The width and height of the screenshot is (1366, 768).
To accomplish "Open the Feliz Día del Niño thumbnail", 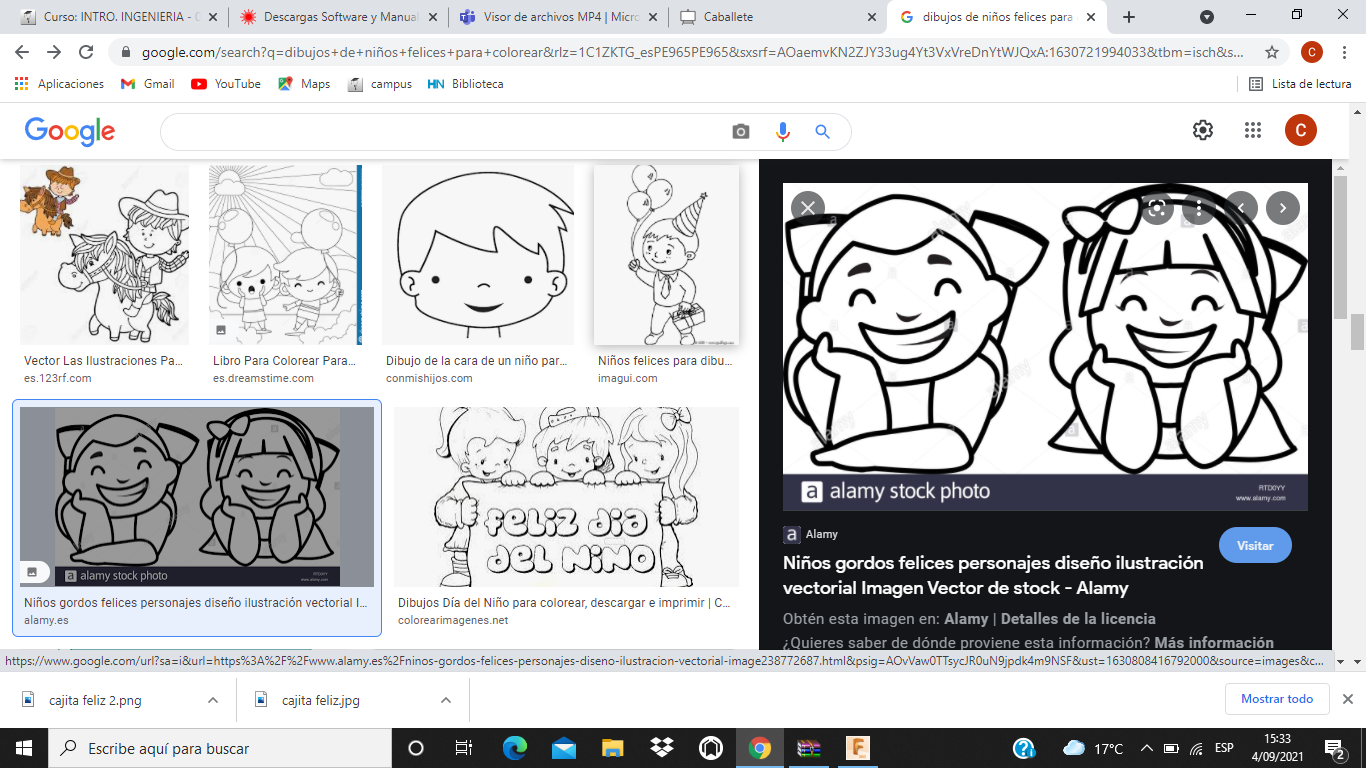I will [x=566, y=496].
